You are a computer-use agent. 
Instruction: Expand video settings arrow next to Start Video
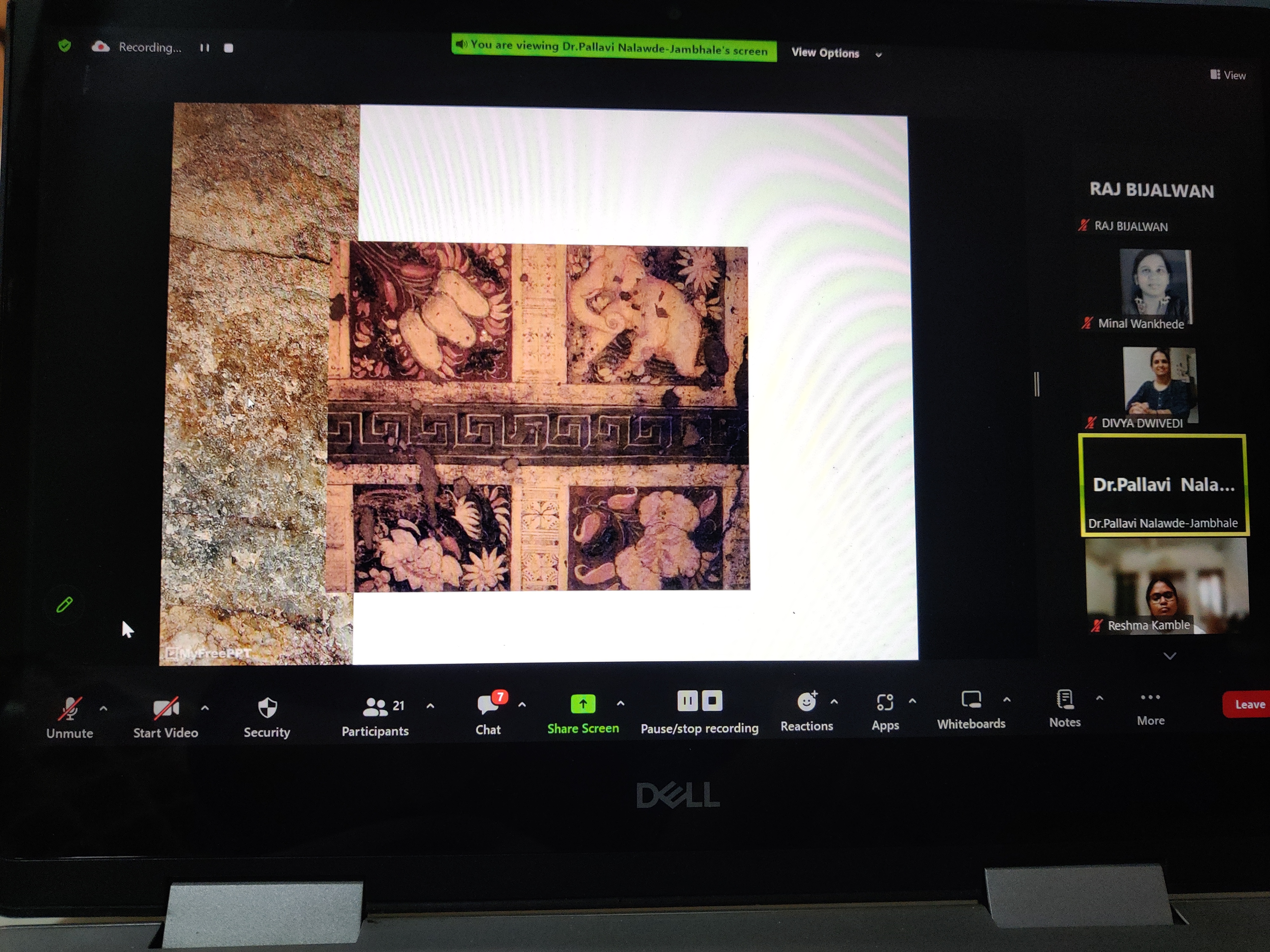point(205,708)
